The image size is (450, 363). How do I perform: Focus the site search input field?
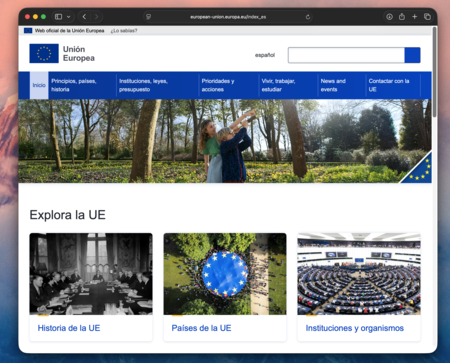click(346, 55)
